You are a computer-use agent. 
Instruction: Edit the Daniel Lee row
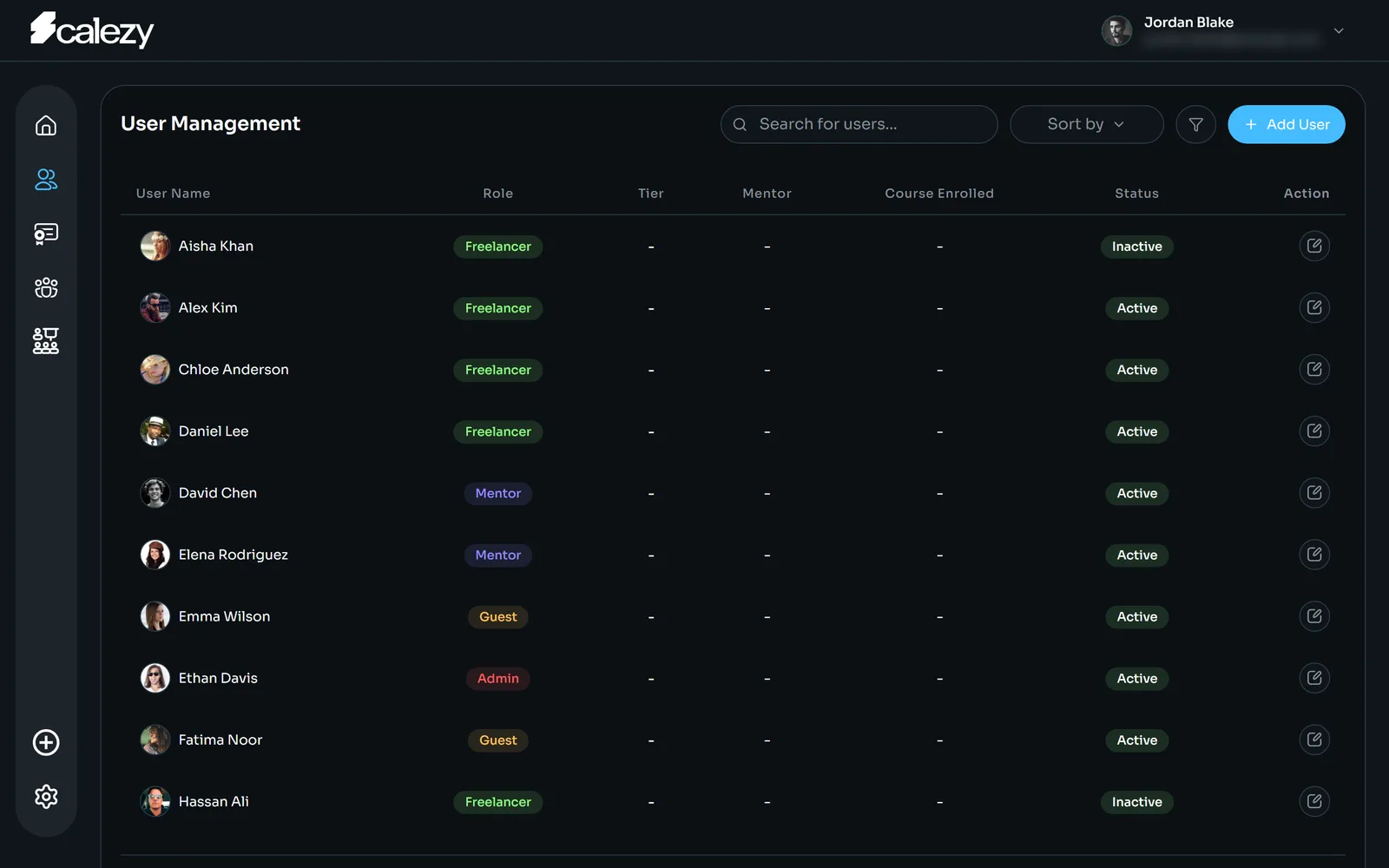(1314, 431)
